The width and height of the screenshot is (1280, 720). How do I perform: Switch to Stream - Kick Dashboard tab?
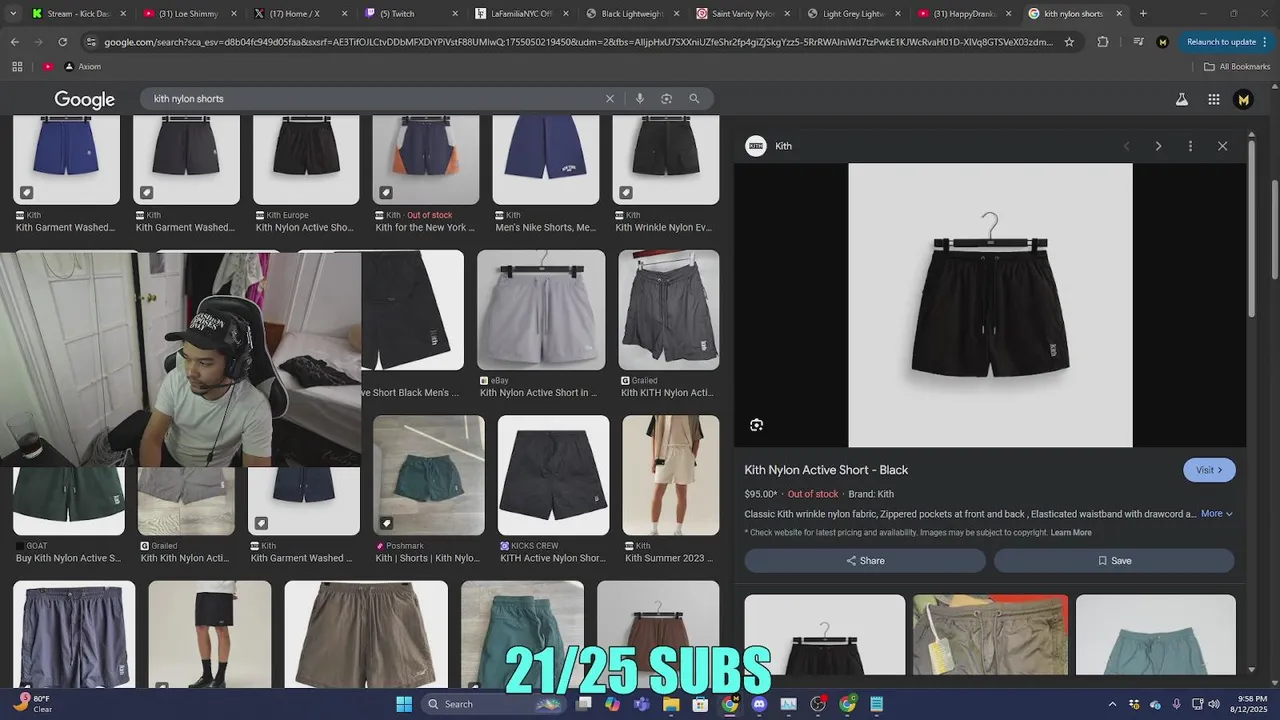(x=78, y=14)
